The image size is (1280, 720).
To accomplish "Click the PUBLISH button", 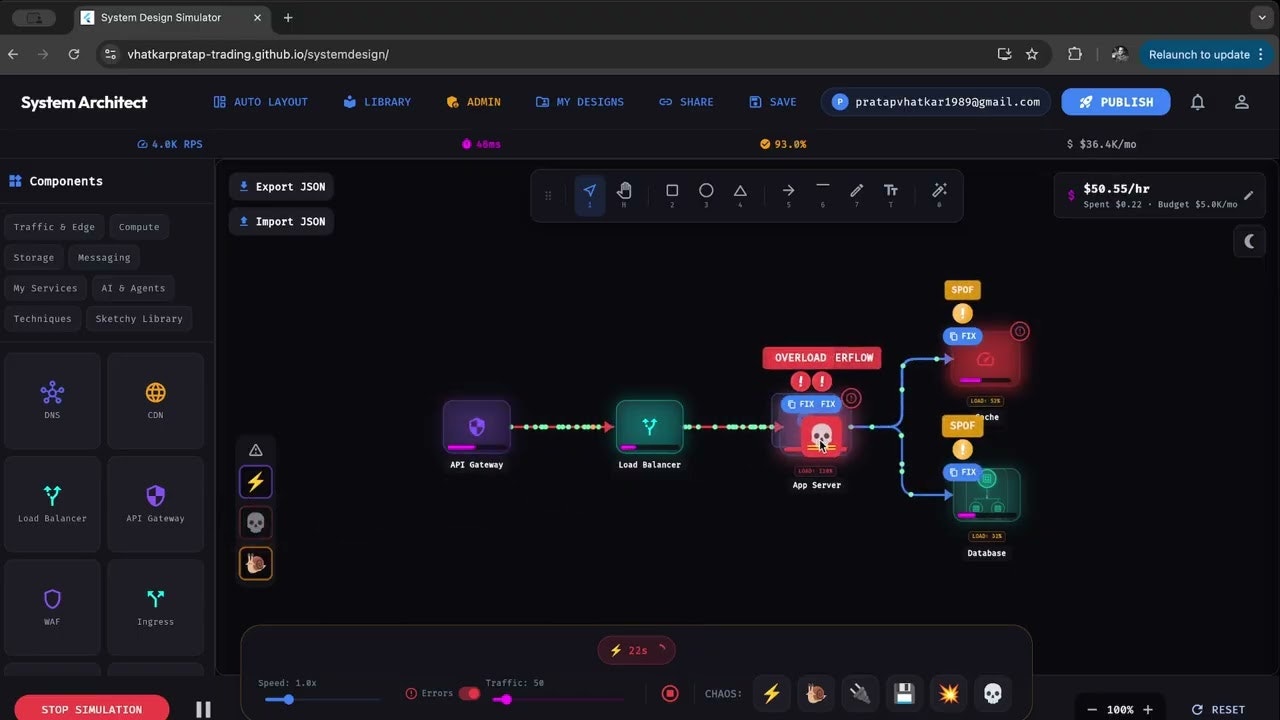I will click(1115, 101).
